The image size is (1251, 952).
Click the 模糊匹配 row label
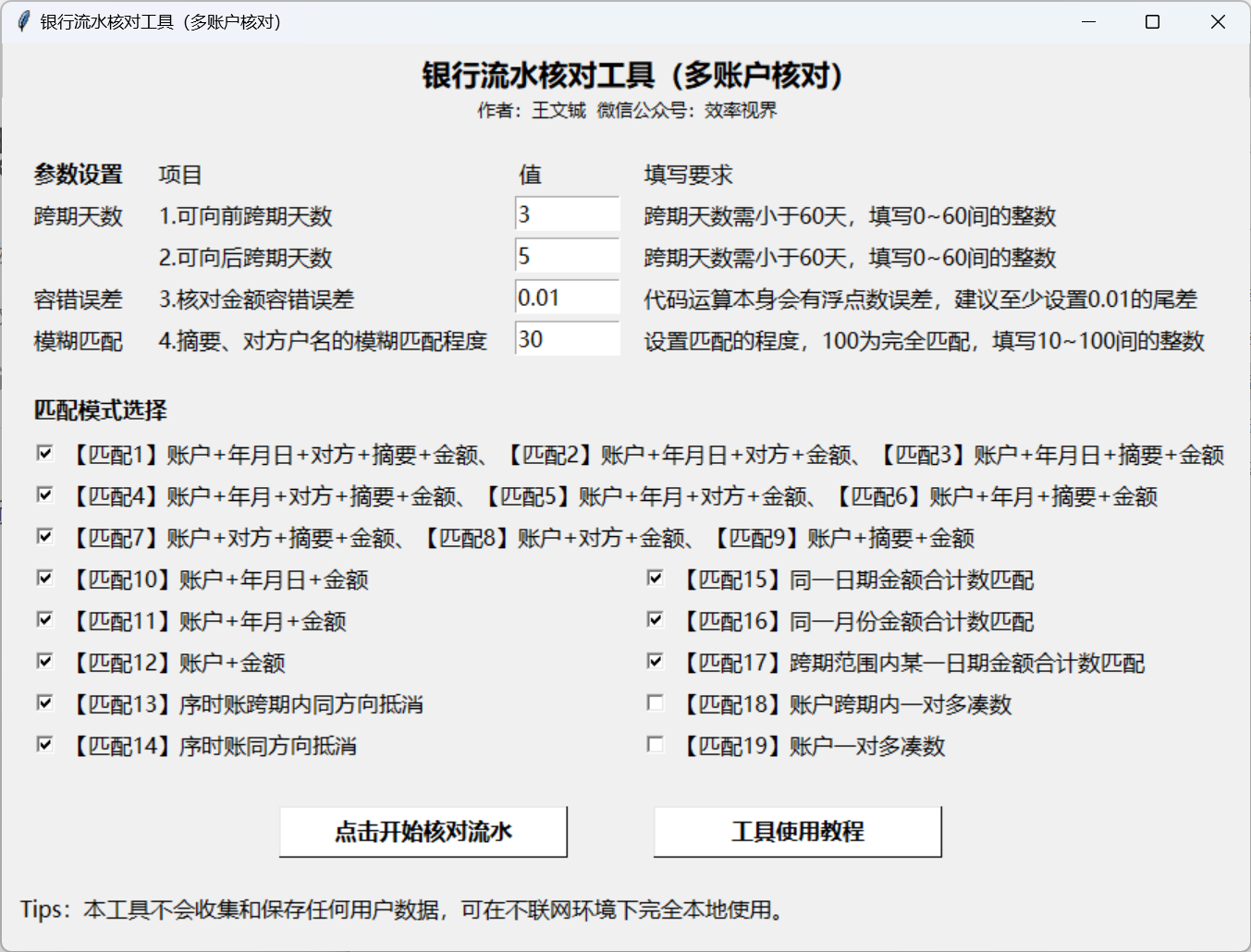(79, 341)
